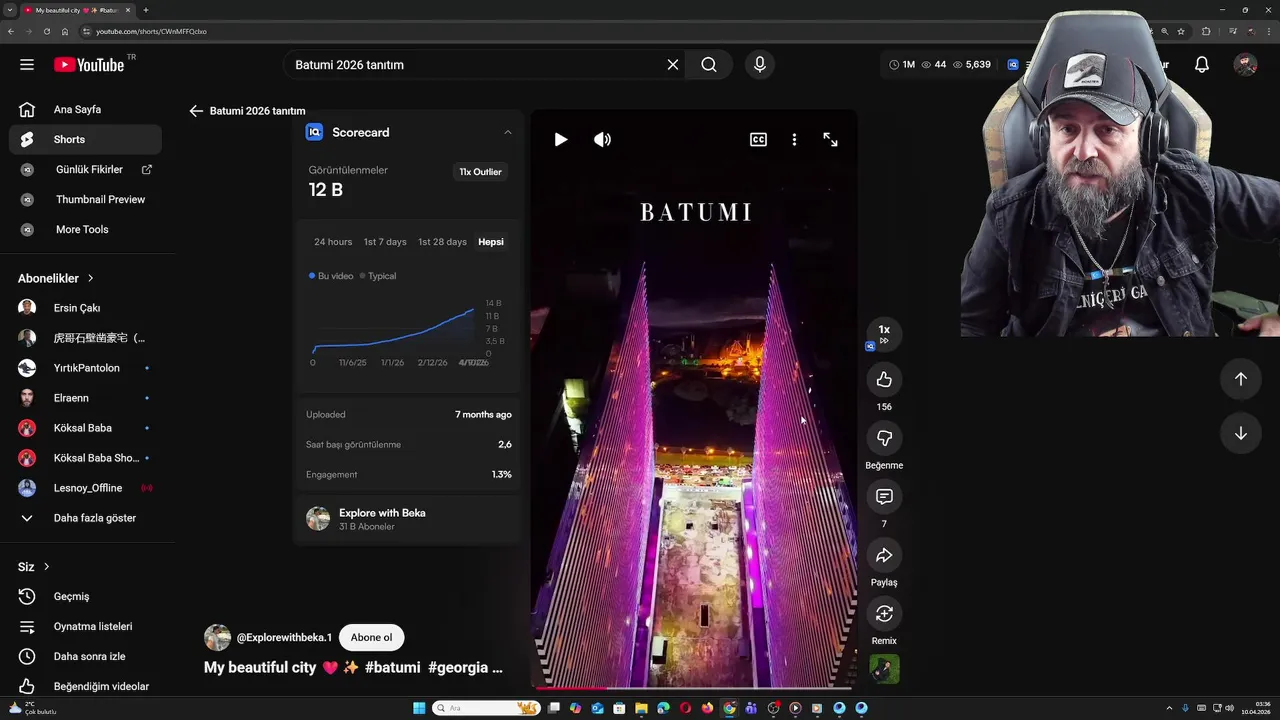This screenshot has width=1280, height=720.
Task: Play the Batumi short video
Action: click(561, 140)
